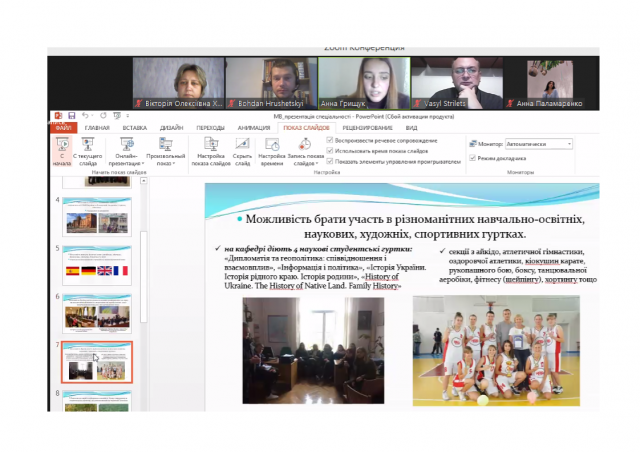
Task: Click the PowerPoint app icon in title bar
Action: click(x=58, y=116)
